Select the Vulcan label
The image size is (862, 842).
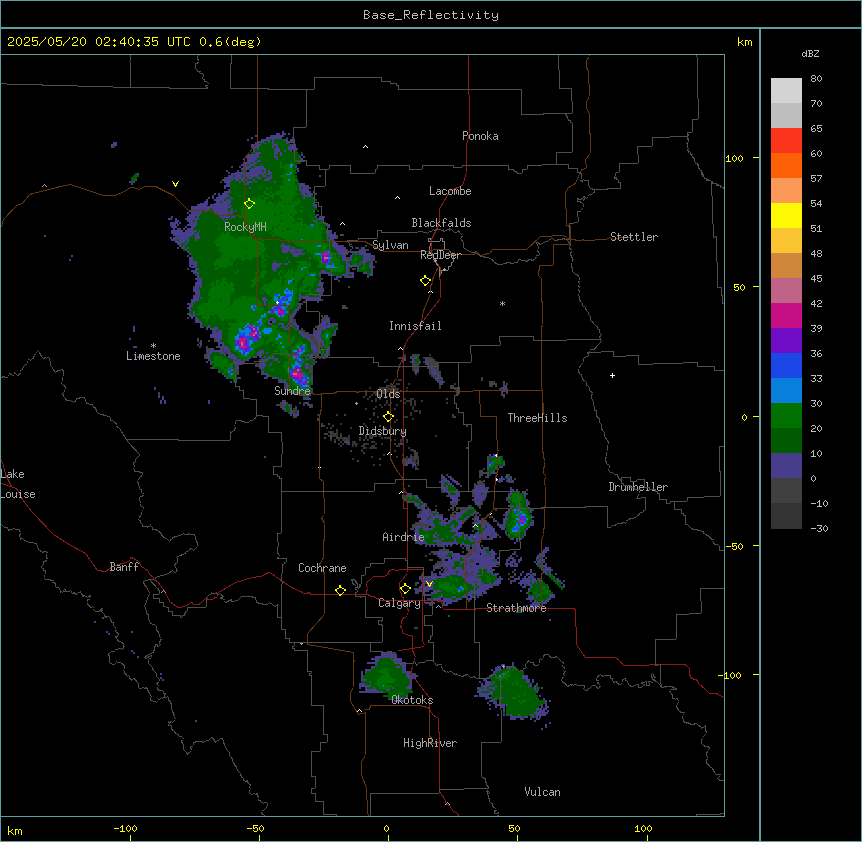543,792
